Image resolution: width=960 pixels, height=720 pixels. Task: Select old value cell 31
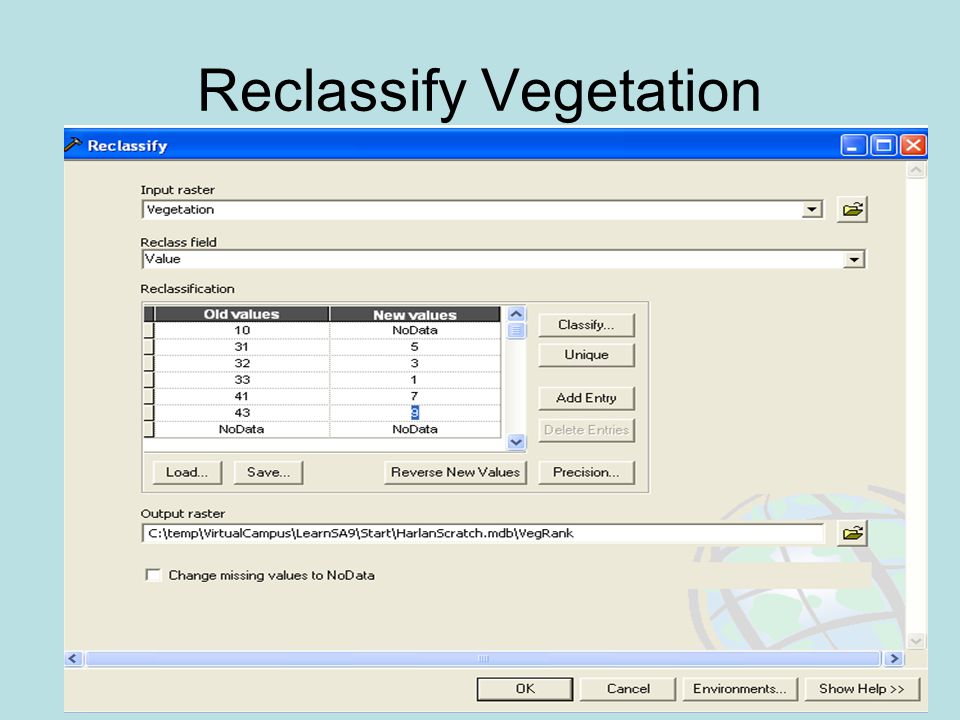click(x=242, y=347)
